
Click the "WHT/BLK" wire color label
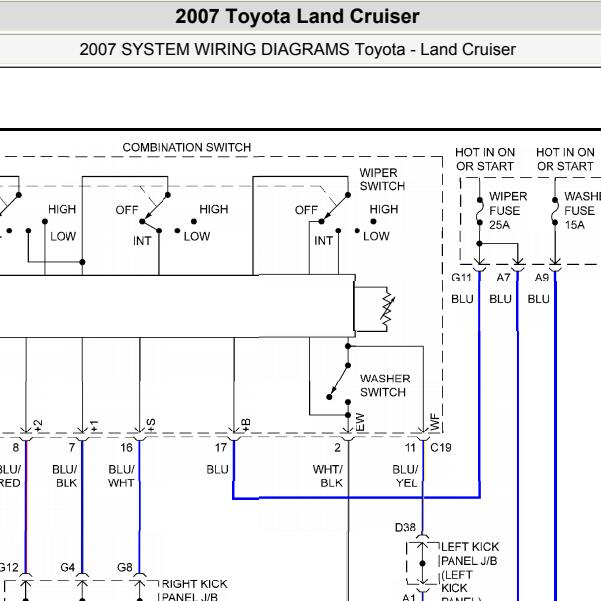(328, 476)
